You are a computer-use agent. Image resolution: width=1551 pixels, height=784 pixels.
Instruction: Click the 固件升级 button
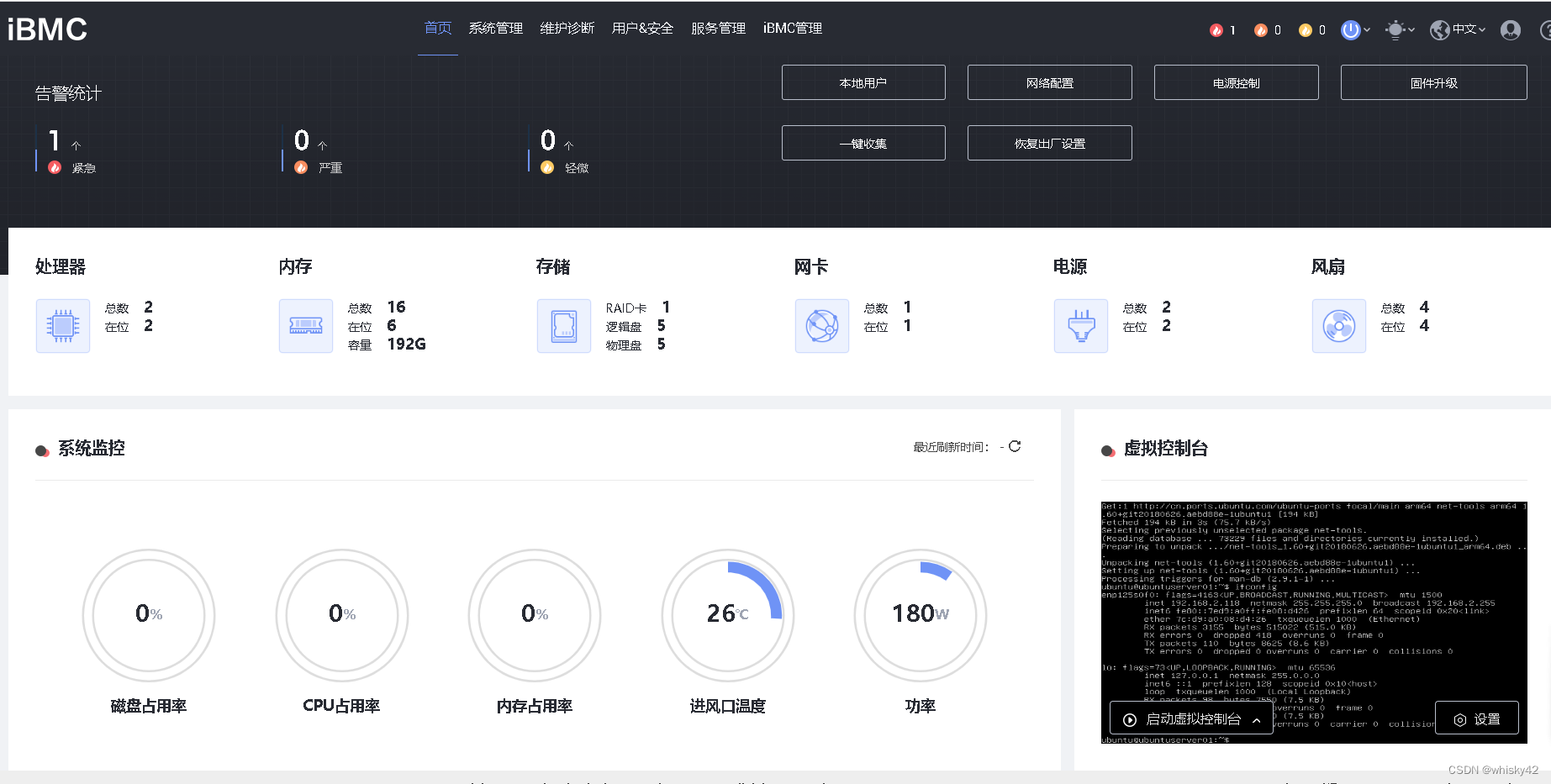coord(1433,82)
